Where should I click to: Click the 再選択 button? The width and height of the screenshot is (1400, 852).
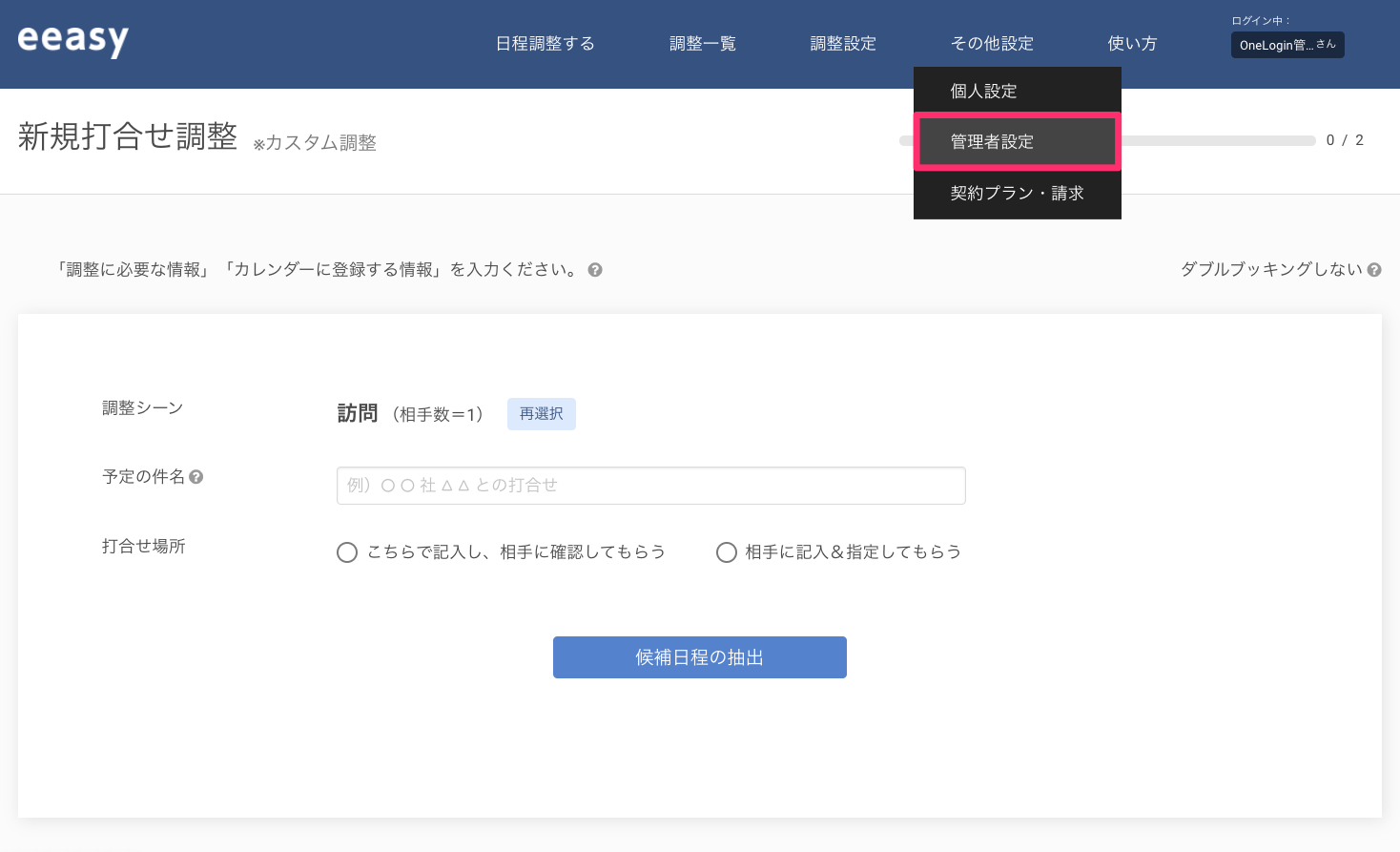click(542, 414)
